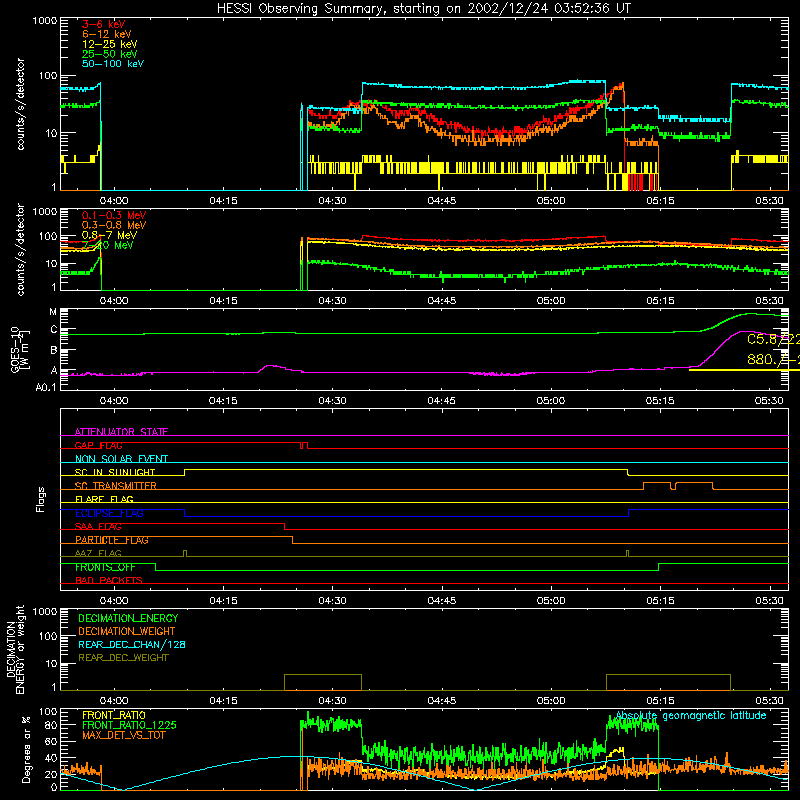
Task: Click the 05:15 tick under the decimation panel
Action: [660, 701]
